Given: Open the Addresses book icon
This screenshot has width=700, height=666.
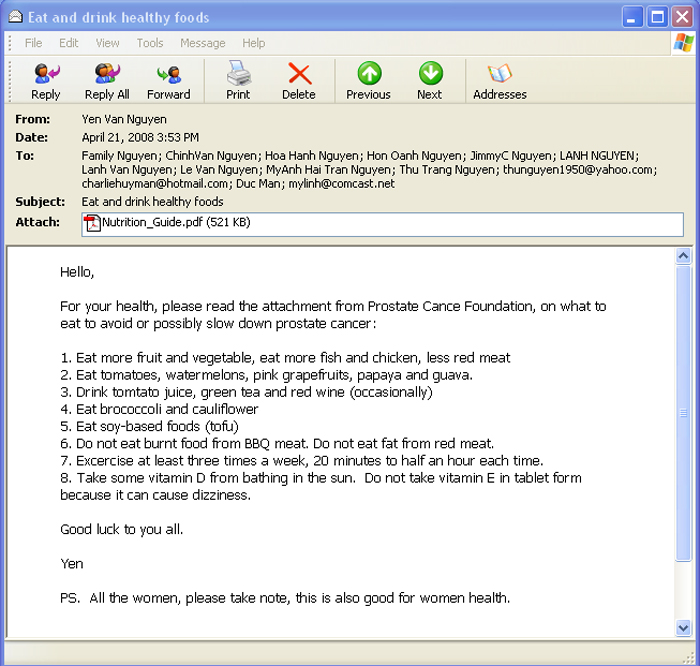Looking at the screenshot, I should point(500,81).
